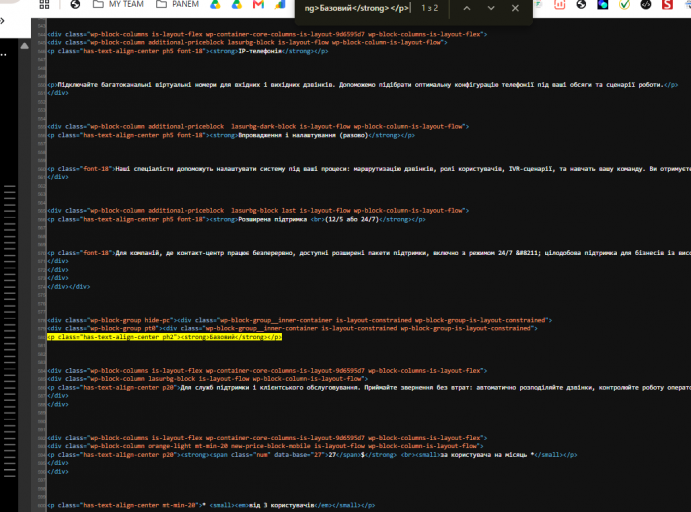Click inside the find search text field

pyautogui.click(x=357, y=8)
